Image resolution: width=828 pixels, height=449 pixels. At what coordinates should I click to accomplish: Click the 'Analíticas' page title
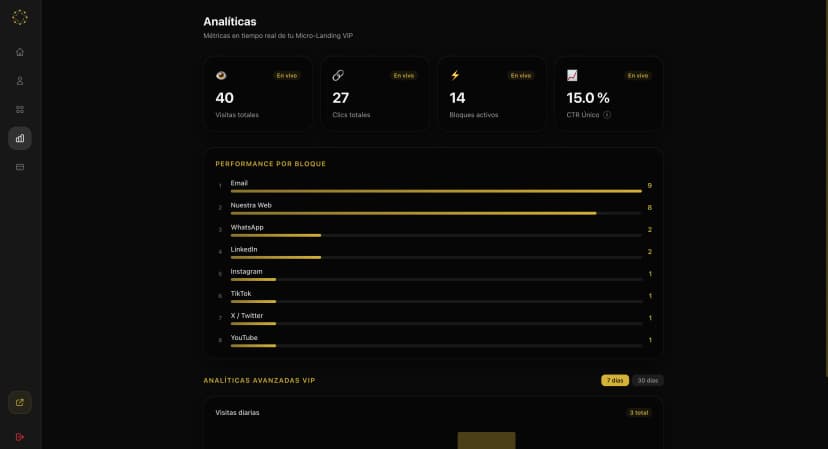click(x=230, y=22)
